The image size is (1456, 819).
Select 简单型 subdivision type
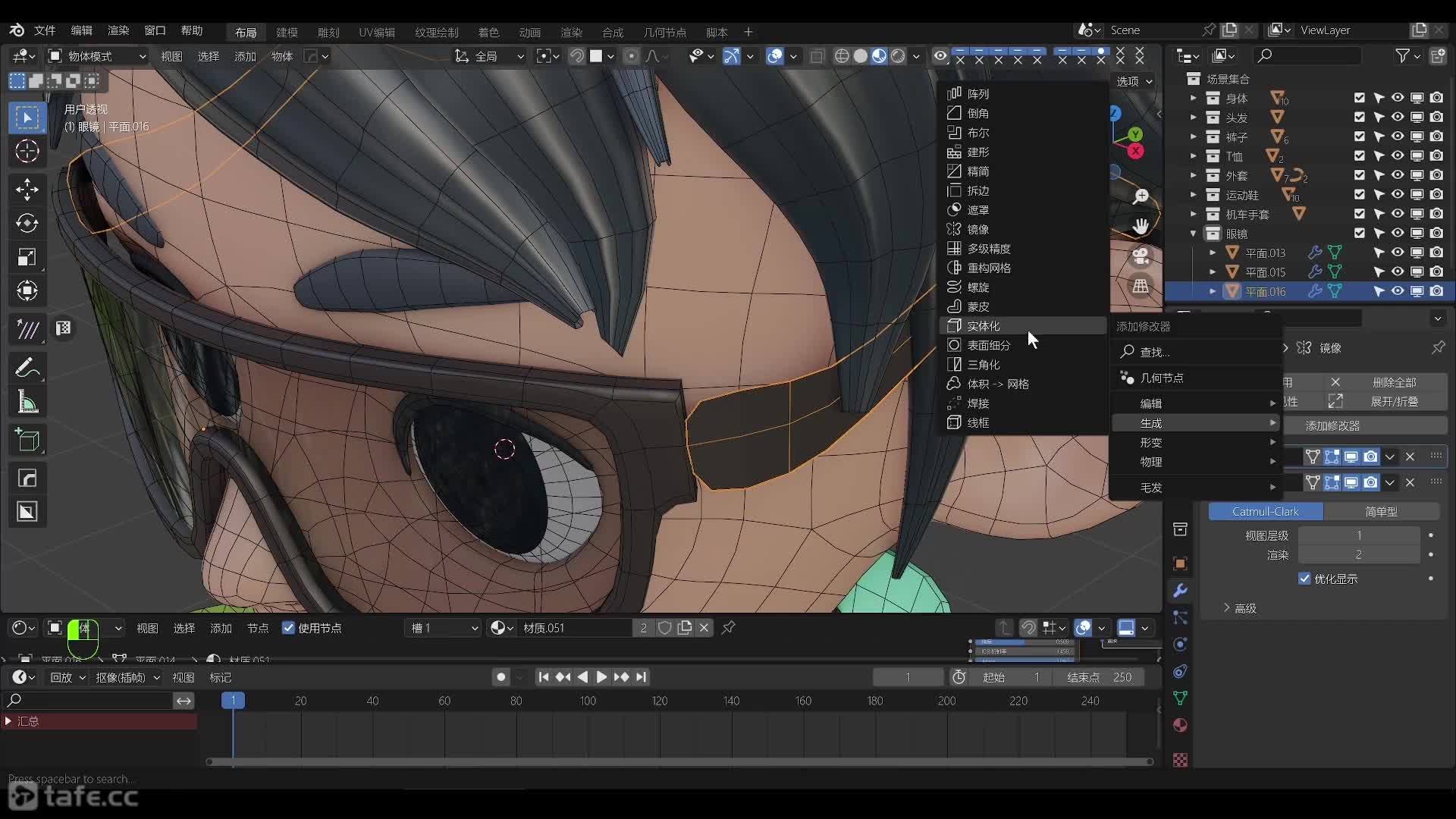pos(1382,512)
